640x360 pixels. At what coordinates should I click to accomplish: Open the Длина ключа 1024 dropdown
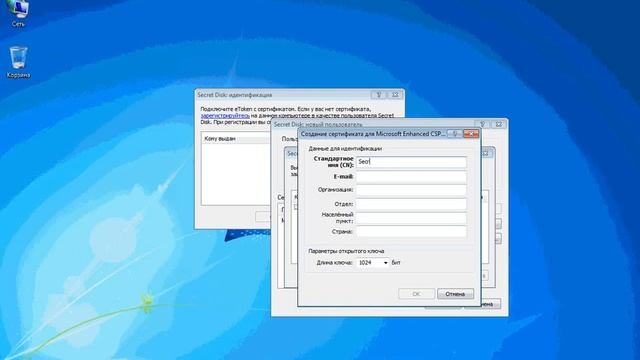pos(373,263)
